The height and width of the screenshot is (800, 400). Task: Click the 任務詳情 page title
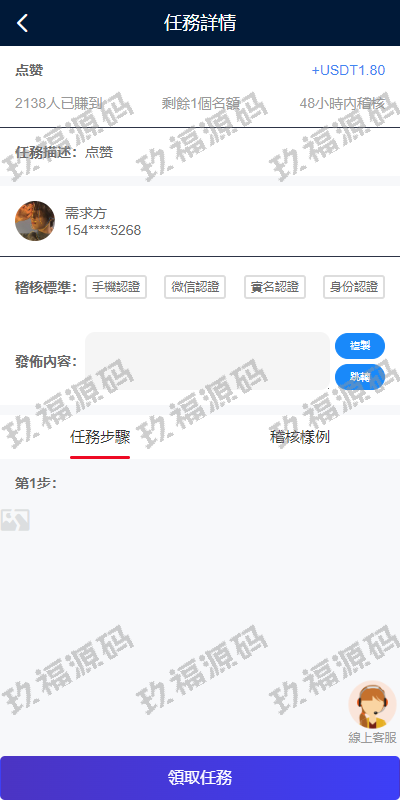pyautogui.click(x=200, y=23)
